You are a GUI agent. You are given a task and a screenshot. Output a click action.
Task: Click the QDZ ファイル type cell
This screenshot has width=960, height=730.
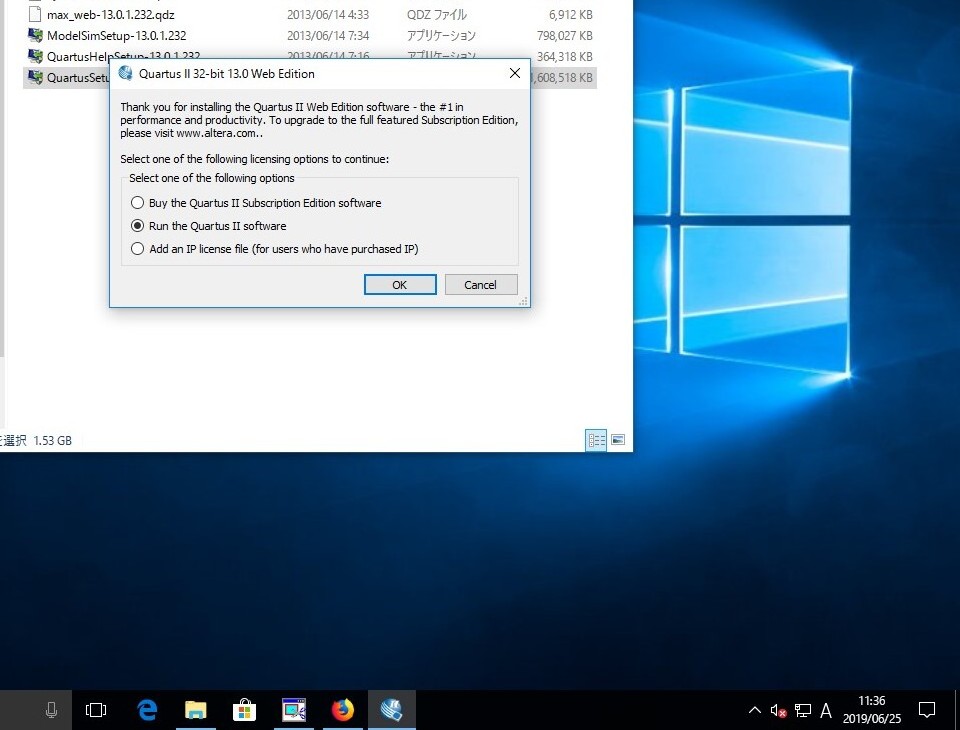[x=437, y=14]
